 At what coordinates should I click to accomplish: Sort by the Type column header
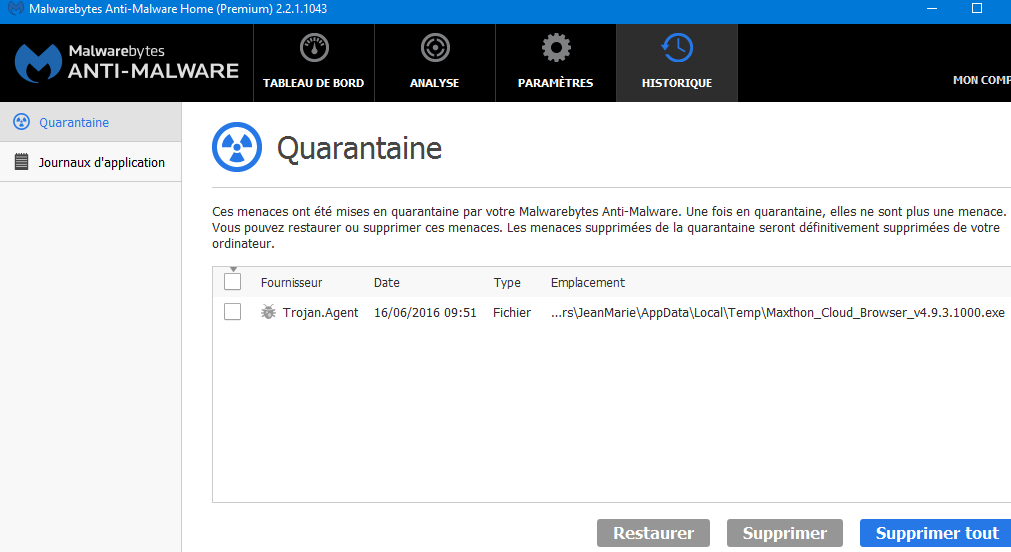[x=507, y=282]
